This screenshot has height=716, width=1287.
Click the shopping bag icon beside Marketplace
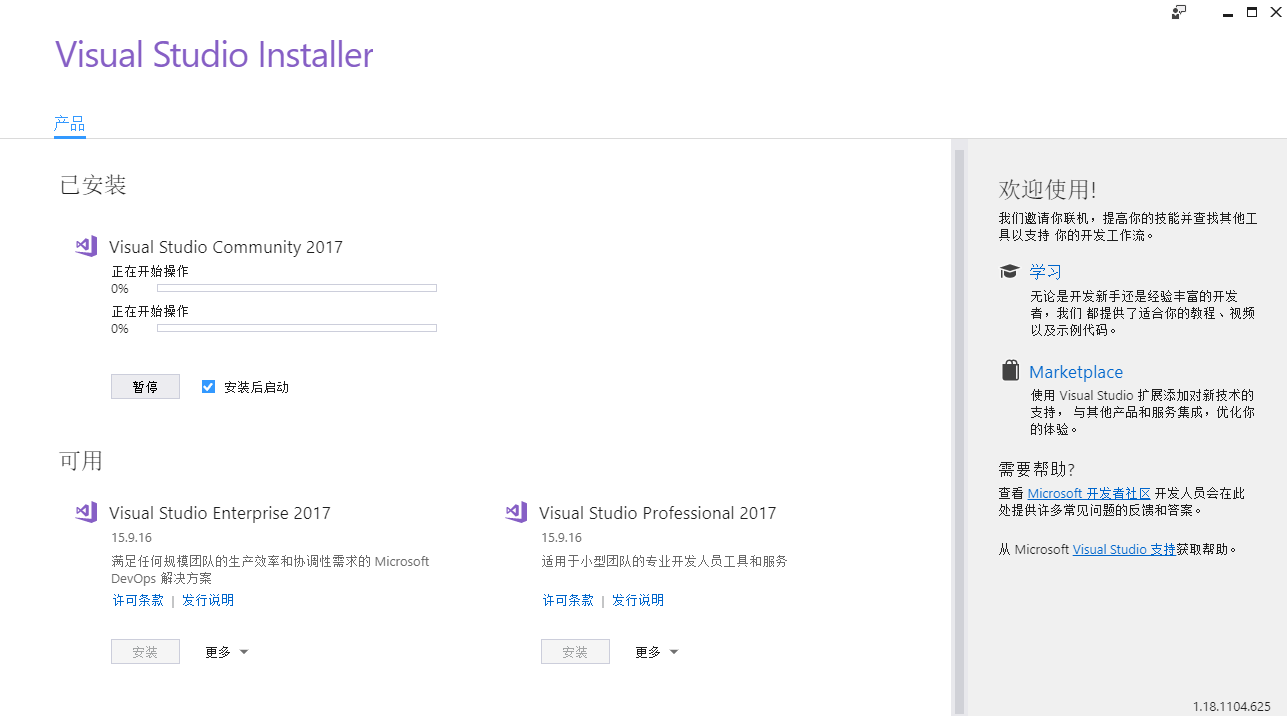(1010, 369)
